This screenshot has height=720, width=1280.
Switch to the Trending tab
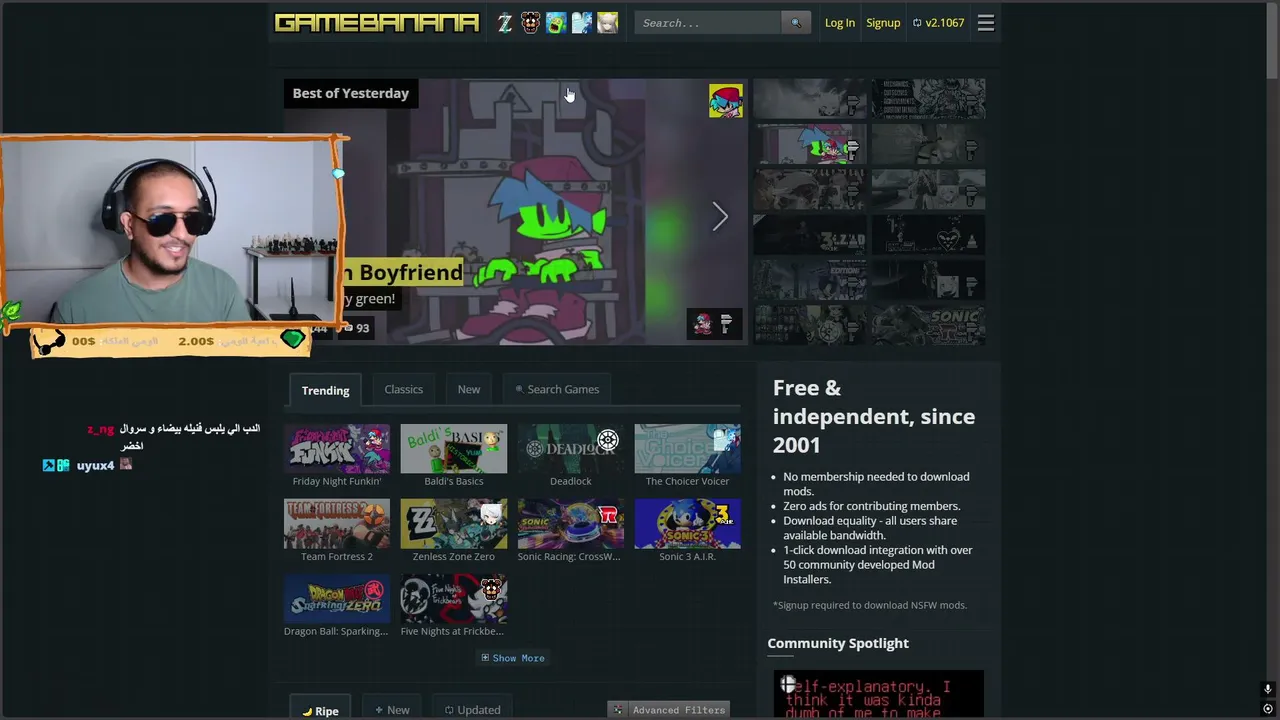click(326, 390)
